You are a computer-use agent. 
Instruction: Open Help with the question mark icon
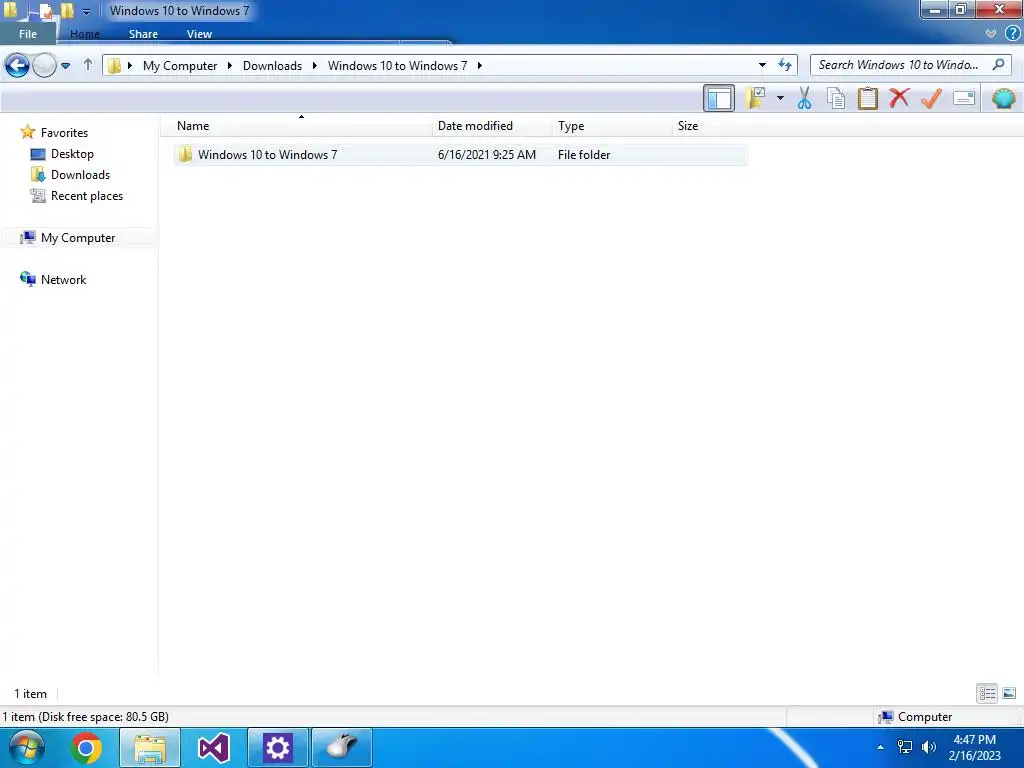(x=1012, y=33)
